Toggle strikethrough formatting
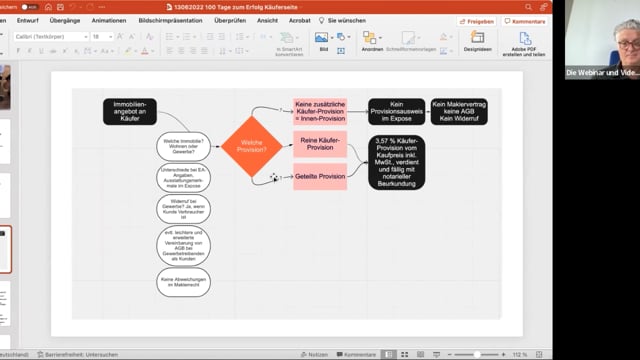This screenshot has height=360, width=640. click(53, 51)
